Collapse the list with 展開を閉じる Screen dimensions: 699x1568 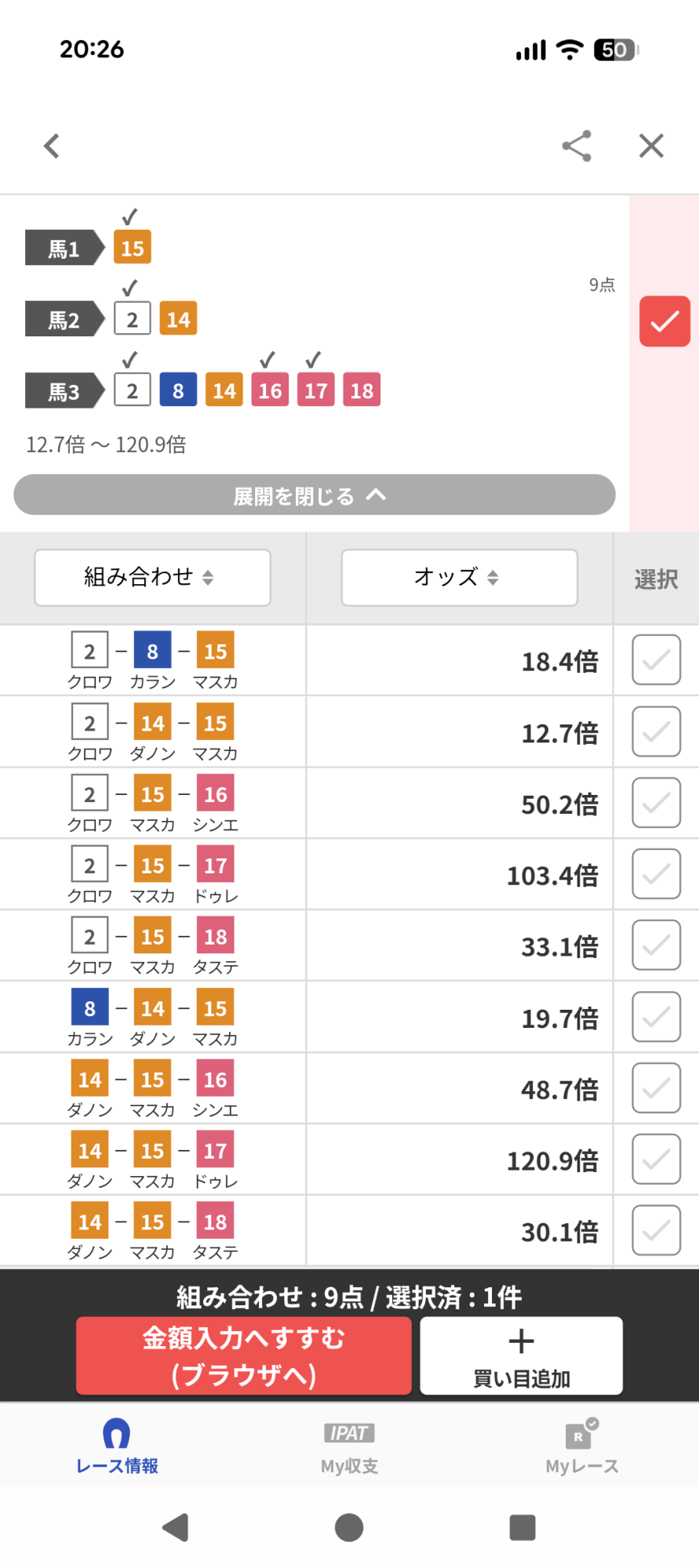click(314, 495)
